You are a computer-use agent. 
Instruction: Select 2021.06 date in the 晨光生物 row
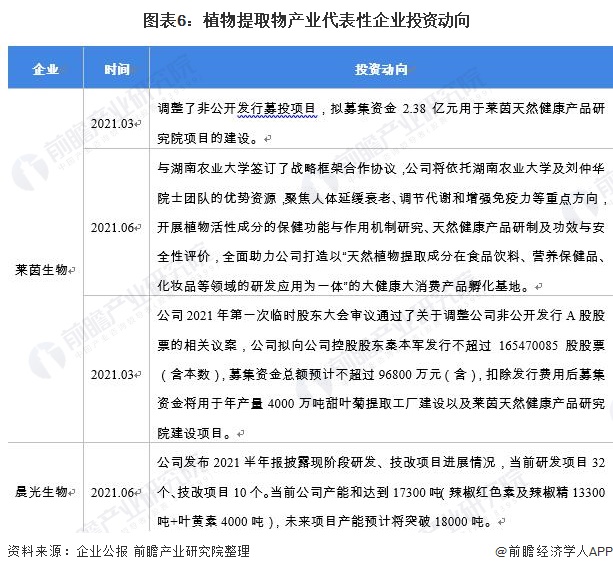115,492
